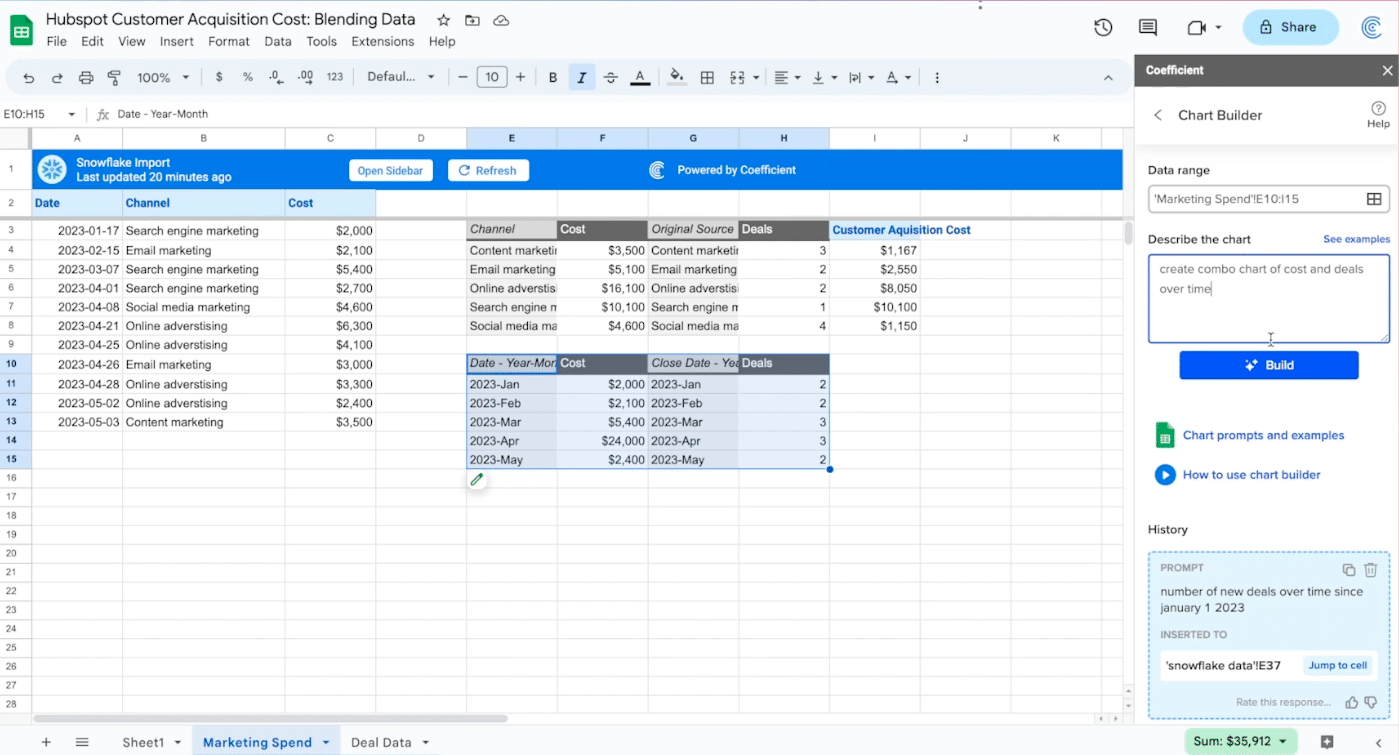Check the cloud save status icon
Viewport: 1399px width, 755px height.
[501, 20]
